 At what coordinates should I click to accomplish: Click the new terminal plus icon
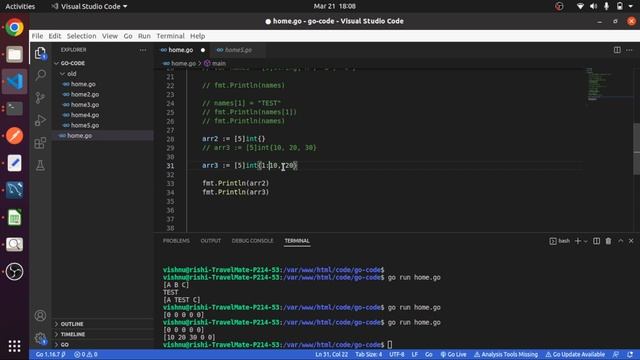pos(578,241)
